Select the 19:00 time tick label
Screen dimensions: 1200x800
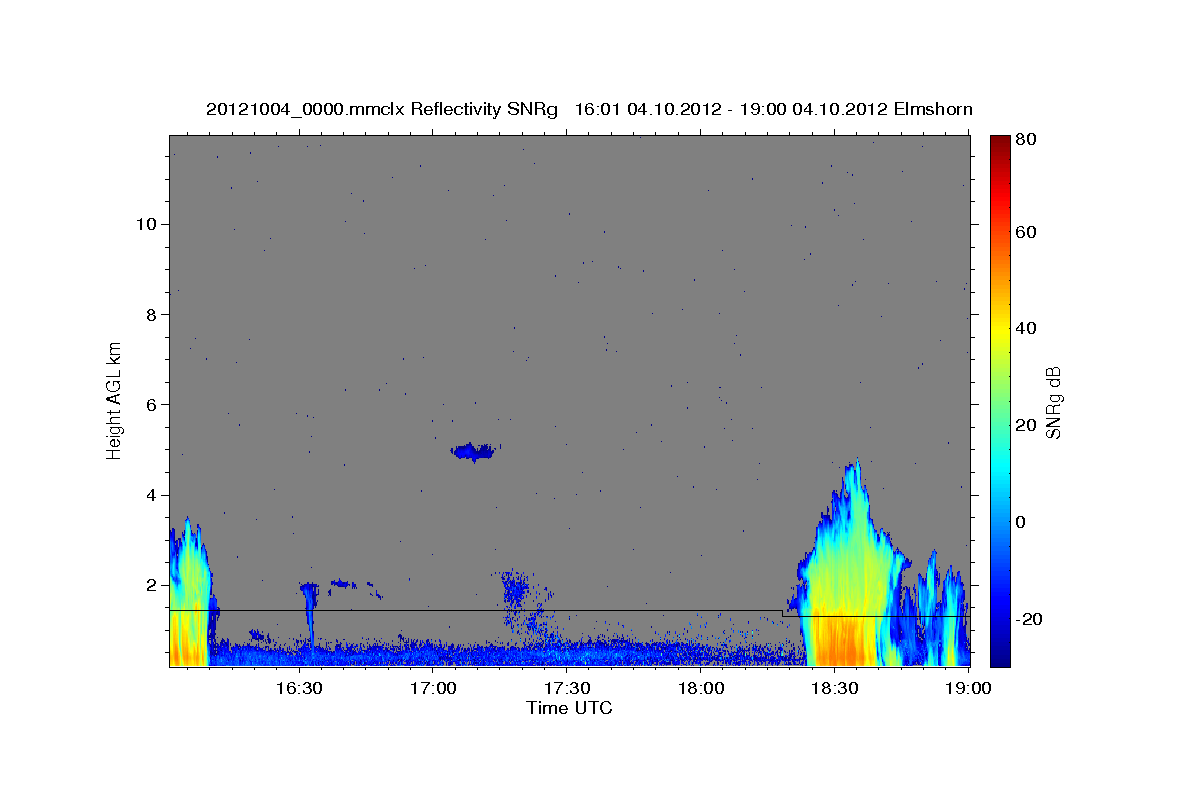click(969, 688)
